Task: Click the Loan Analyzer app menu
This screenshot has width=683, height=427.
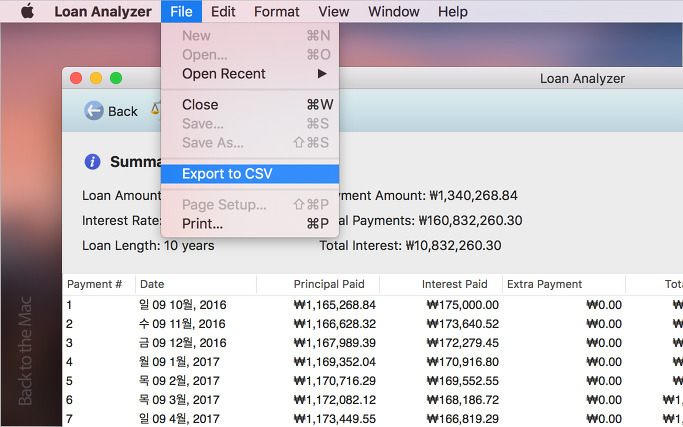Action: coord(103,11)
